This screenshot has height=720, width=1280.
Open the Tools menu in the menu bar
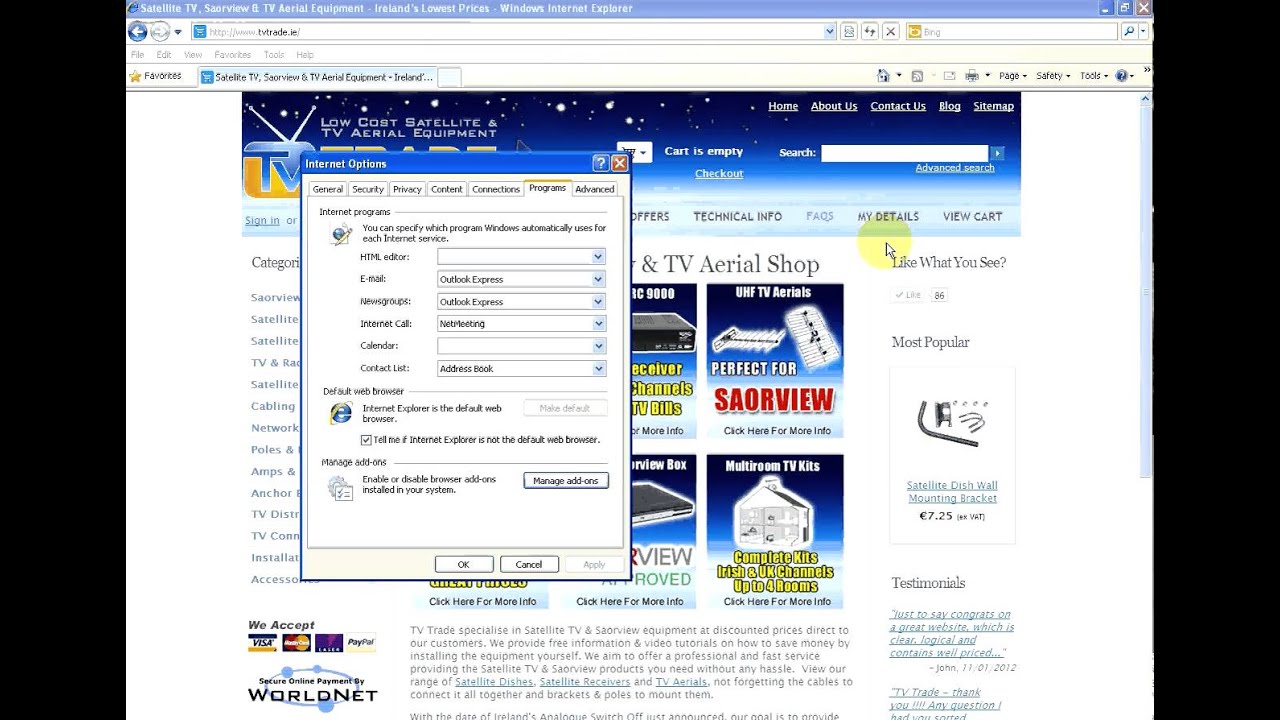pos(274,55)
